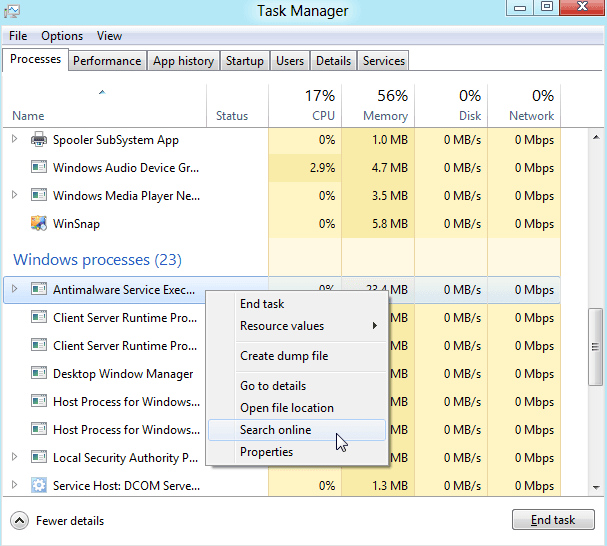
Task: Switch to the Details tab
Action: pos(333,61)
